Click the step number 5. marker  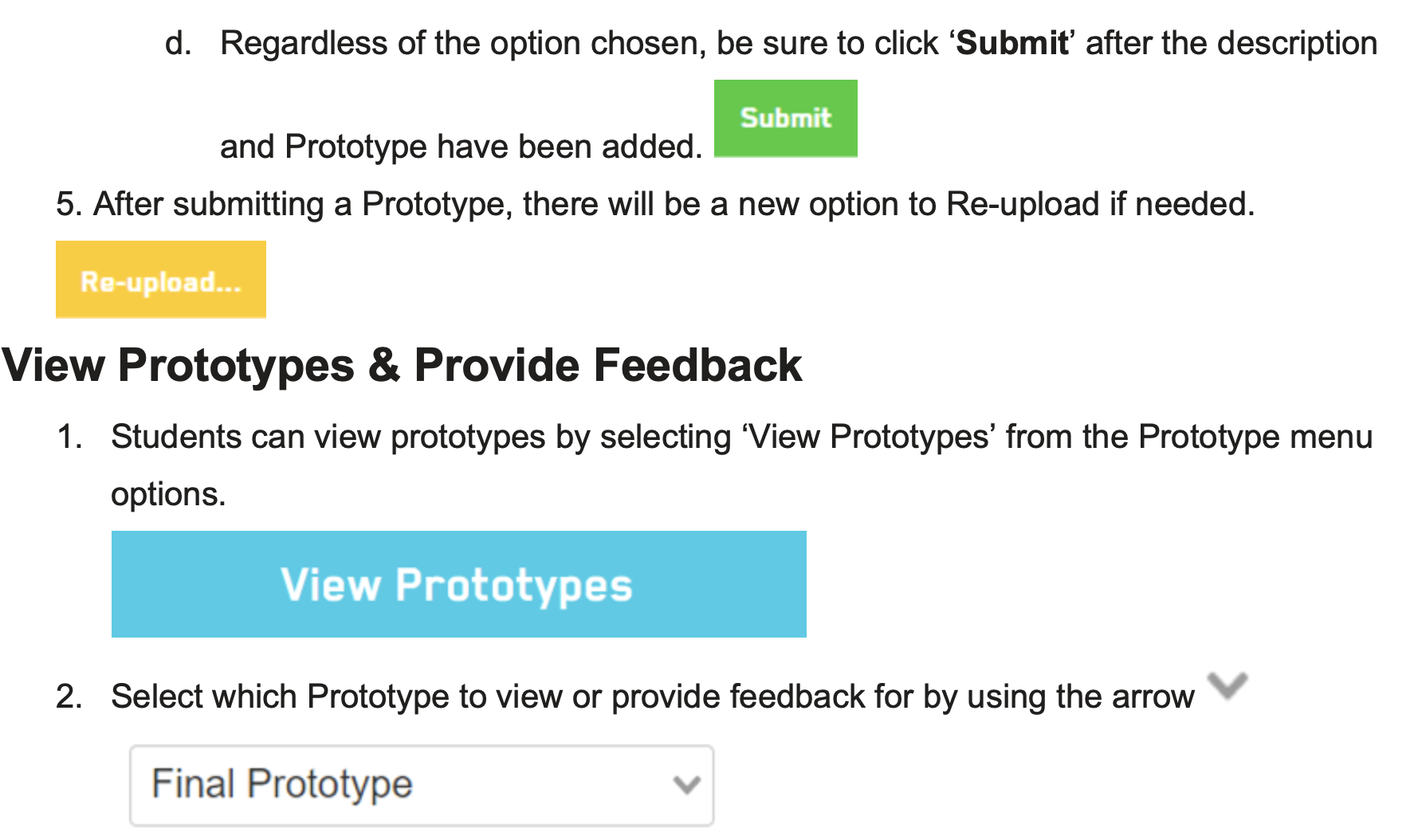(x=69, y=204)
